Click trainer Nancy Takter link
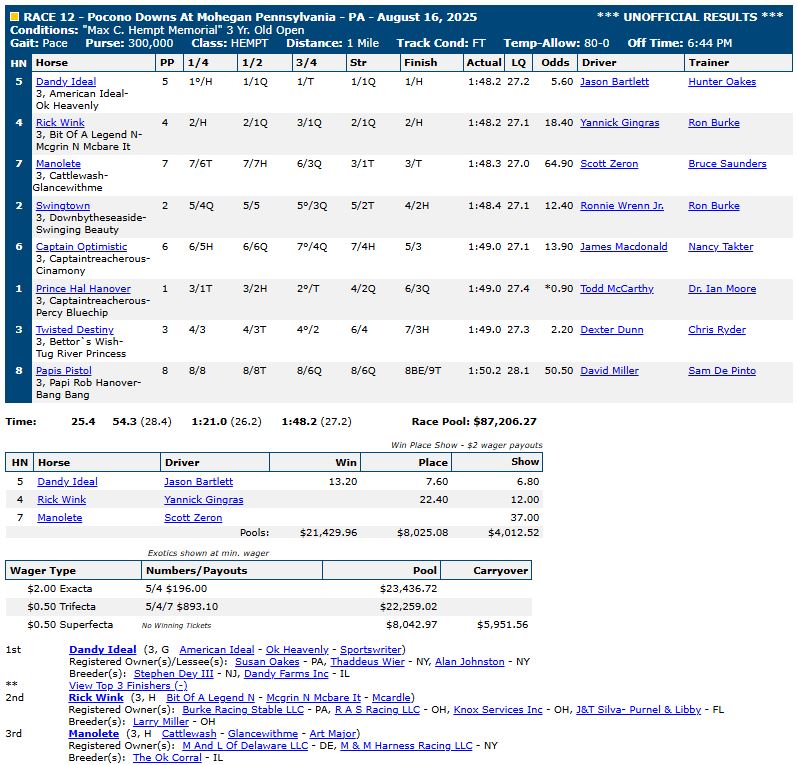The width and height of the screenshot is (797, 765). point(723,247)
